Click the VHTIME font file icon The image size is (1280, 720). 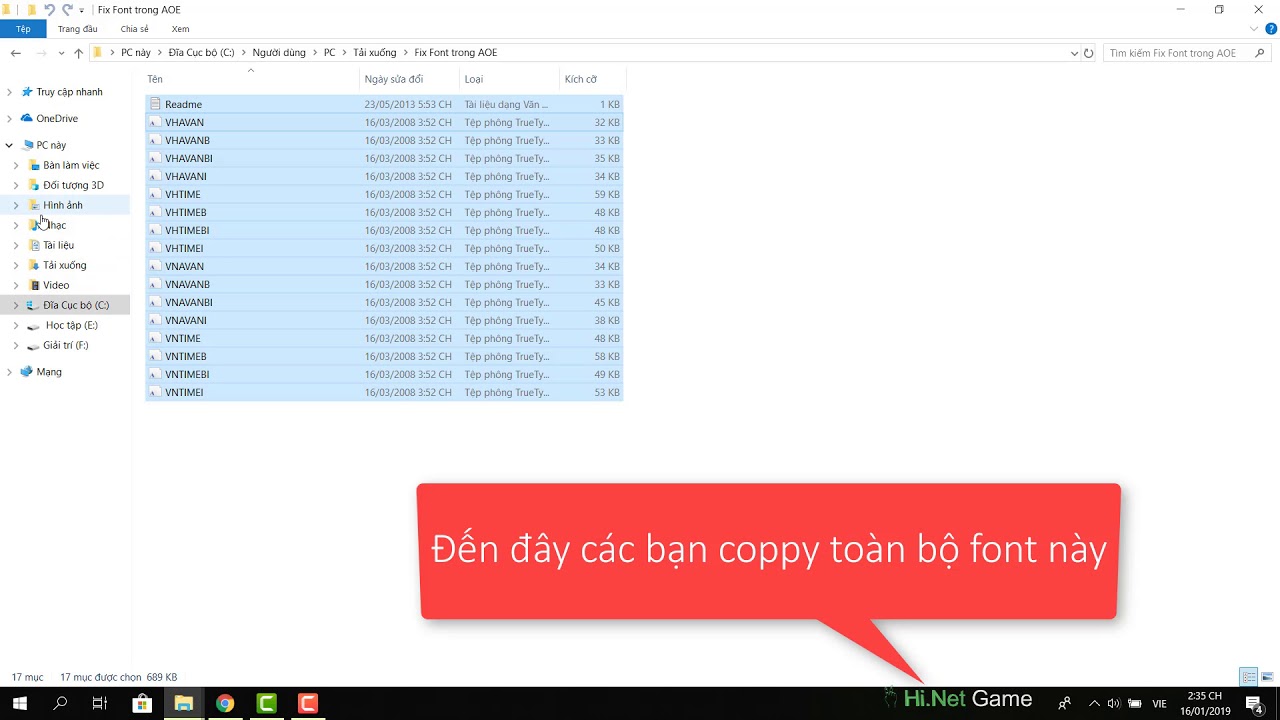pyautogui.click(x=155, y=194)
